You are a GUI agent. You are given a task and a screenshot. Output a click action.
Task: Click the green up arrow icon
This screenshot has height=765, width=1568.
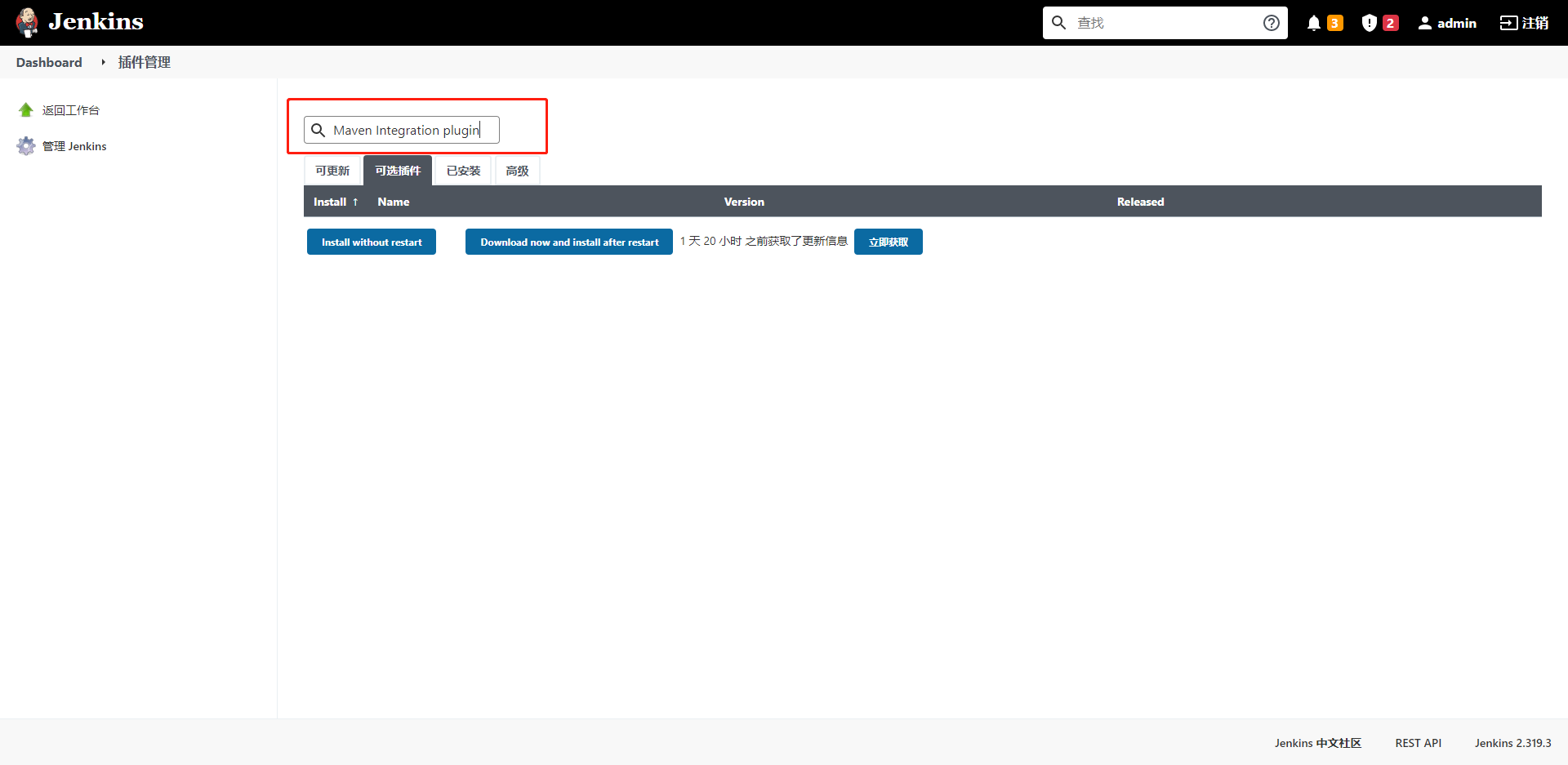[26, 110]
